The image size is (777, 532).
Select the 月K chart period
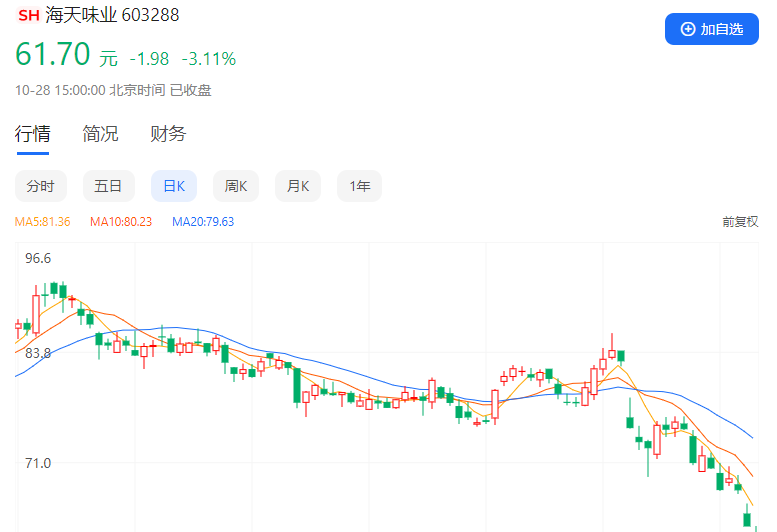click(x=298, y=186)
